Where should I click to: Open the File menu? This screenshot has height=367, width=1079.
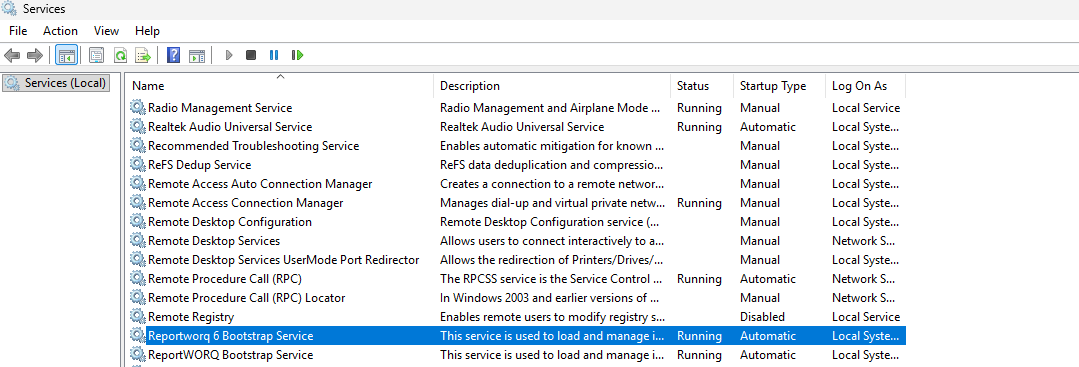[18, 31]
